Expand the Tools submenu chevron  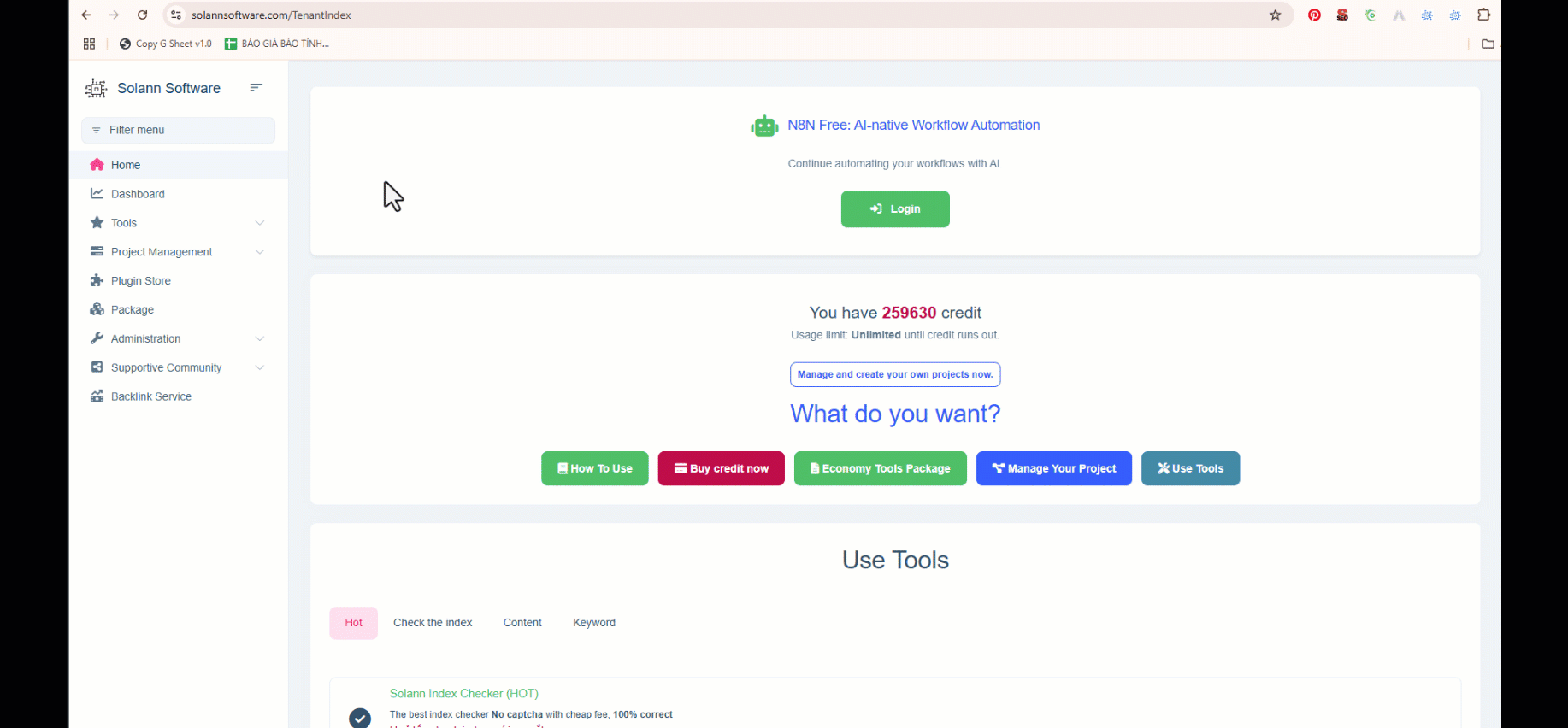(x=260, y=223)
